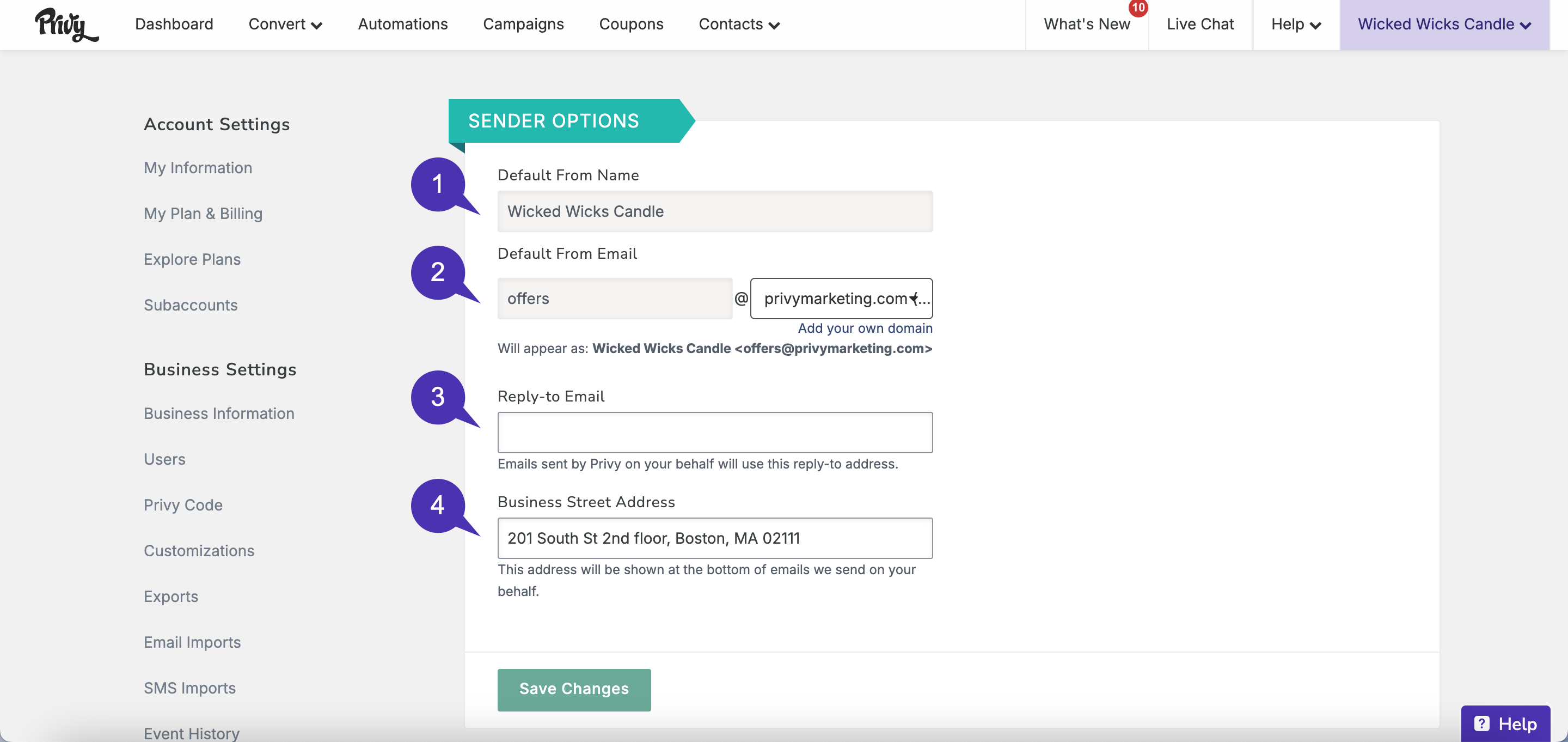Open the Help widget at bottom right
Viewport: 1568px width, 742px height.
[1505, 723]
